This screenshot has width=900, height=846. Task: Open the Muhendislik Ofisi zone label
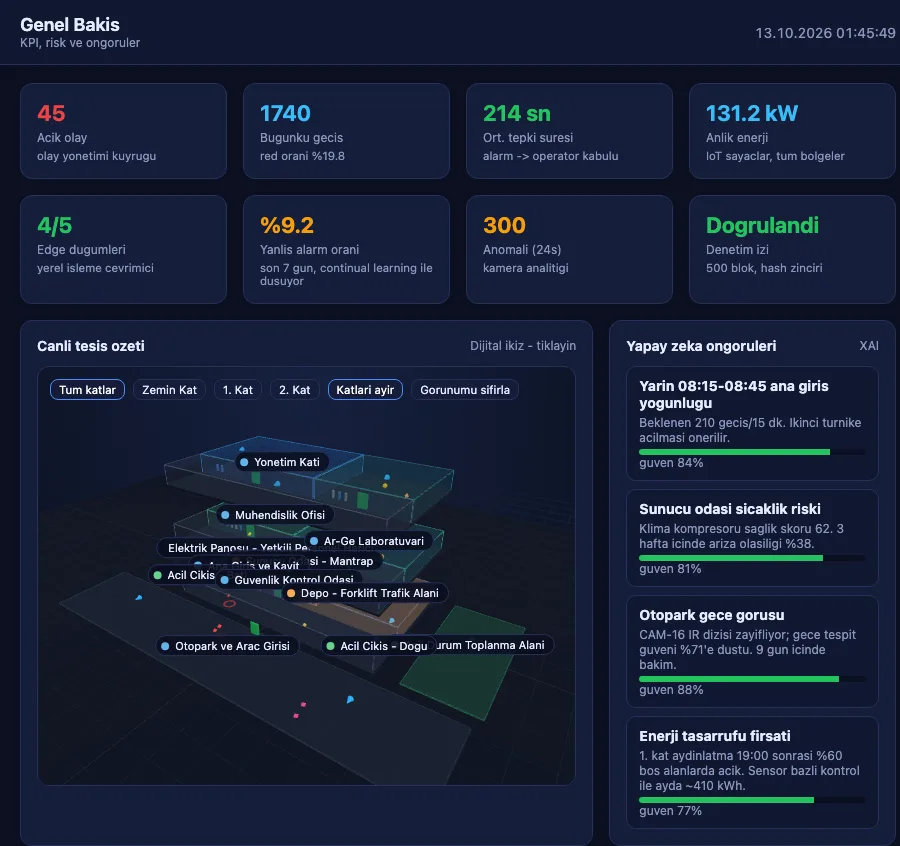click(x=274, y=515)
